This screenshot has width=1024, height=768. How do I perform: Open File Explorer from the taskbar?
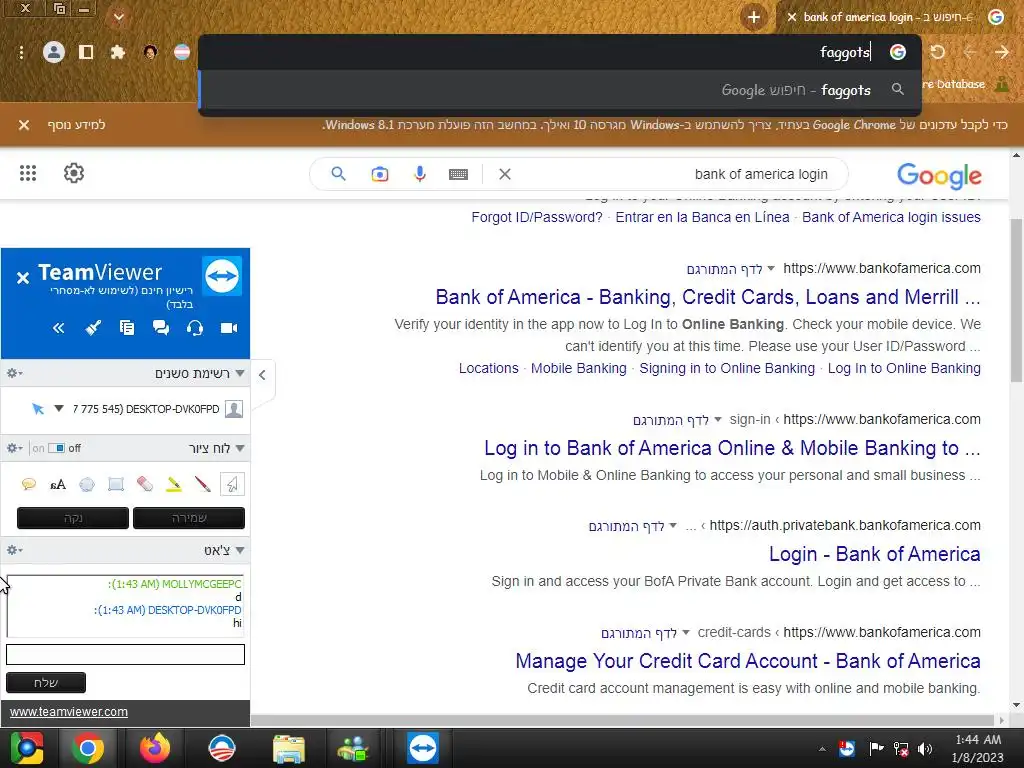[x=289, y=748]
